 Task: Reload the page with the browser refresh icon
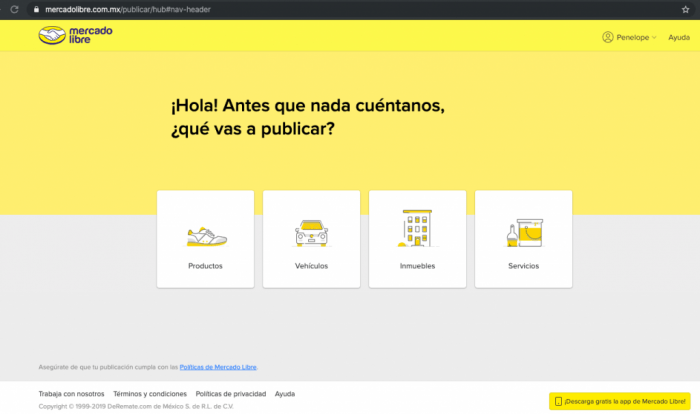(14, 9)
